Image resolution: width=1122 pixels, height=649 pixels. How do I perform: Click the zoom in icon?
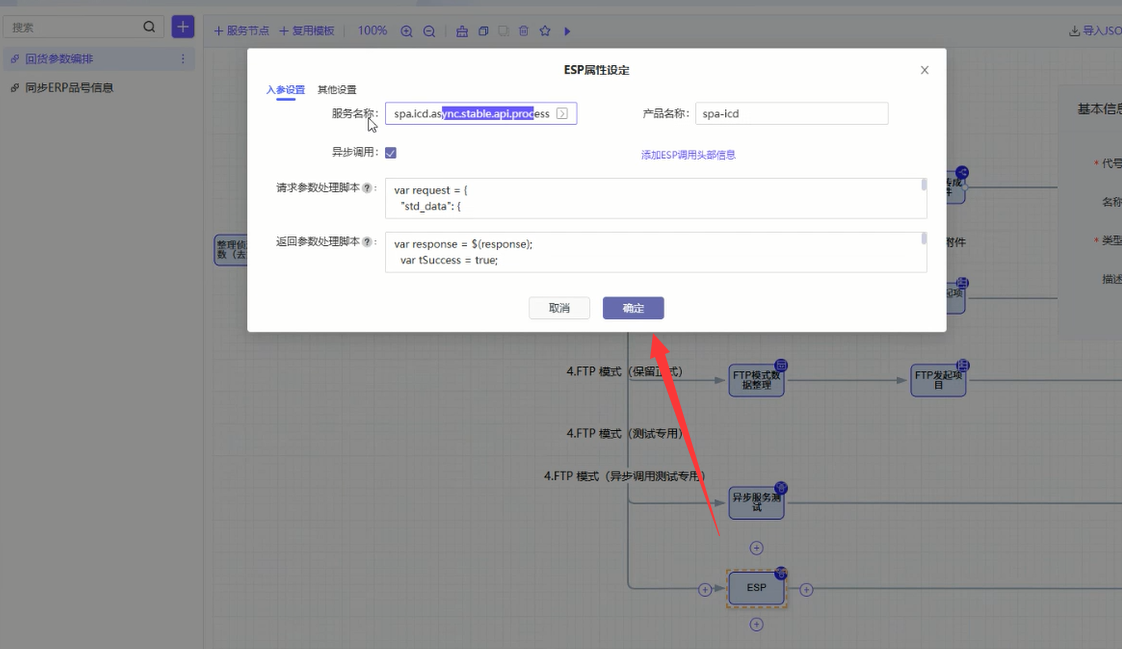(406, 31)
